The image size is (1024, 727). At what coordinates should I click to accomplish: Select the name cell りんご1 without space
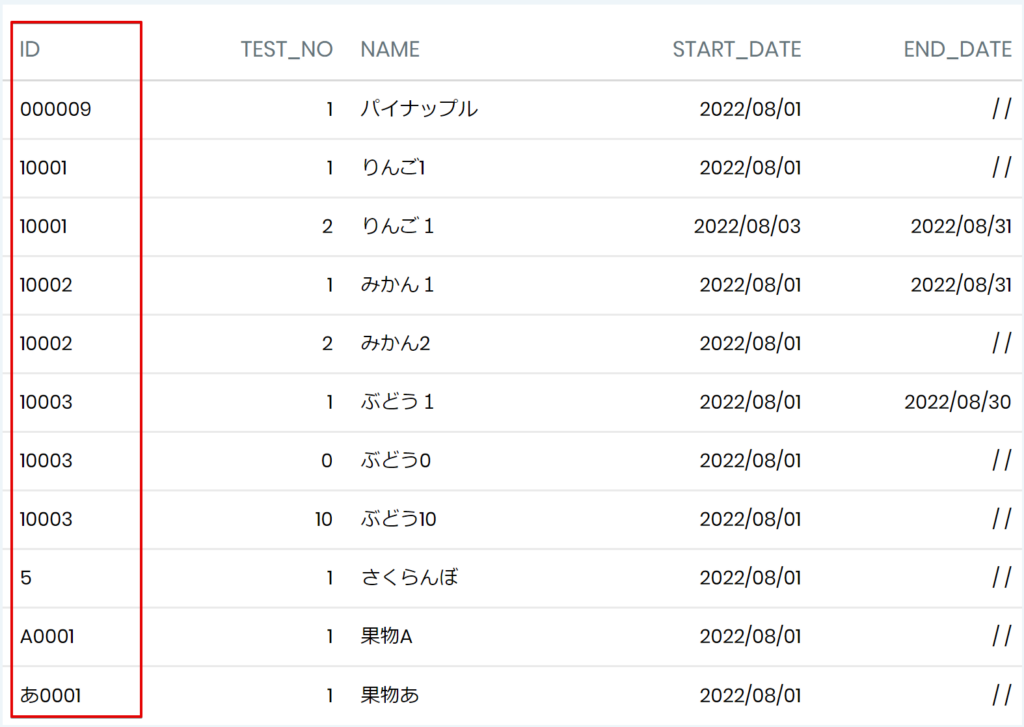[x=393, y=167]
